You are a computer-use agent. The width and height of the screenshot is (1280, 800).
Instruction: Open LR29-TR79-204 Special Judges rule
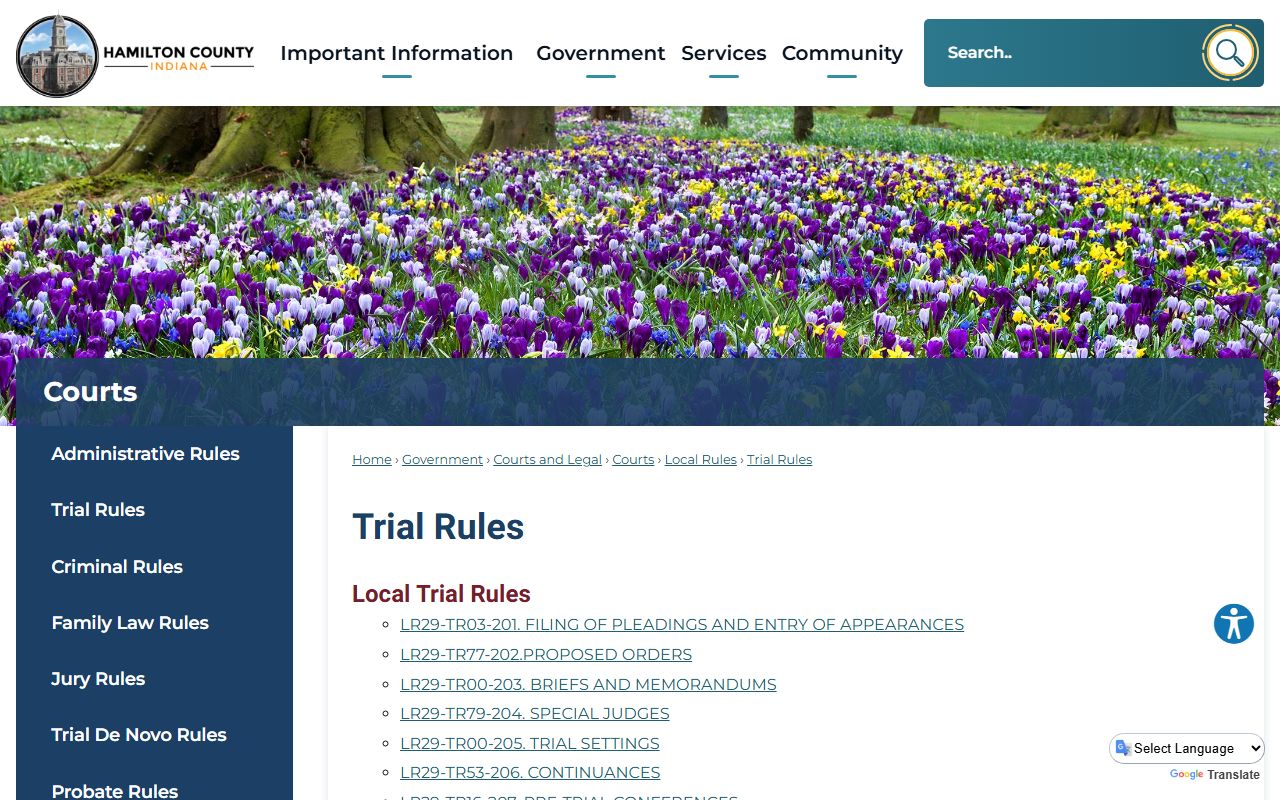(x=535, y=714)
